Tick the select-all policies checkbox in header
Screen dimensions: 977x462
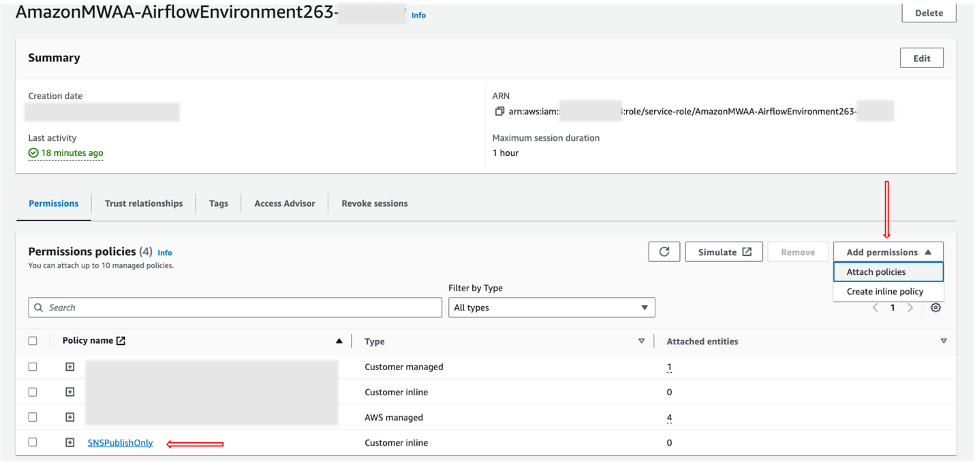[32, 341]
